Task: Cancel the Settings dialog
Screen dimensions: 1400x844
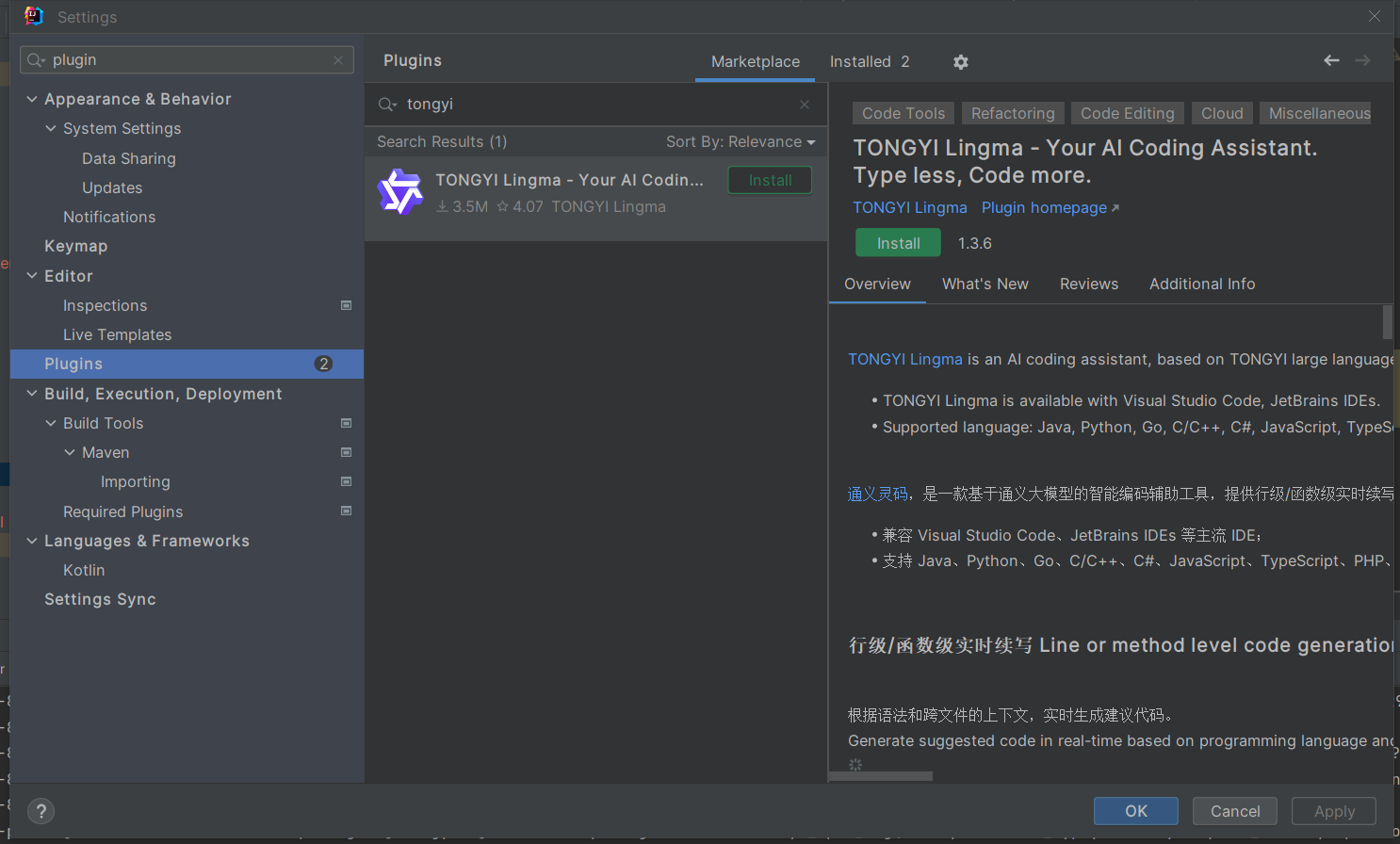Action: click(1235, 811)
